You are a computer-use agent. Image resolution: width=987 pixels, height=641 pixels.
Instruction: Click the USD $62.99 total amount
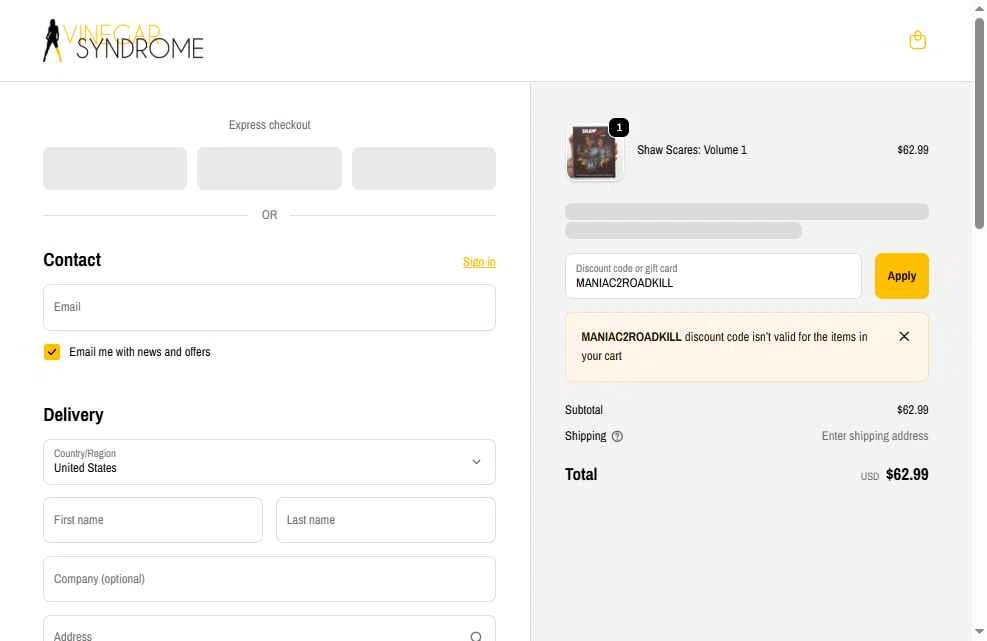(894, 474)
